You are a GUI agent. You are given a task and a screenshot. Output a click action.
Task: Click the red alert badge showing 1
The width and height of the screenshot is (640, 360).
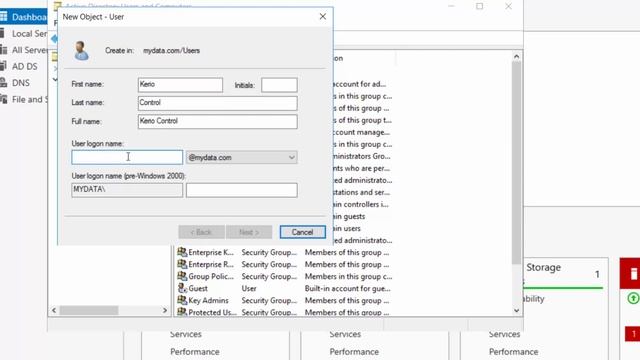(633, 334)
